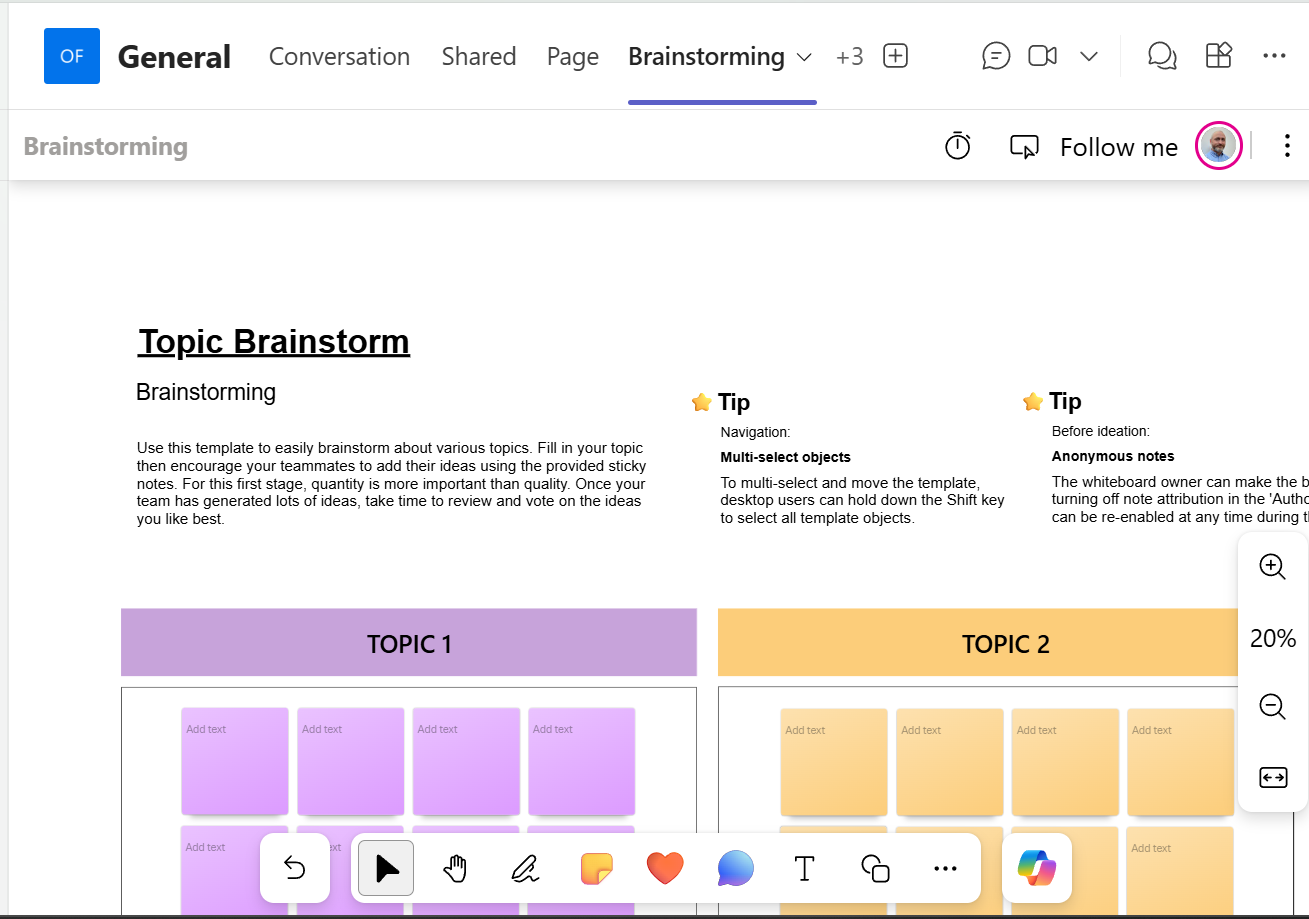Viewport: 1309px width, 919px height.
Task: Launch Copilot in the whiteboard
Action: [x=1037, y=868]
